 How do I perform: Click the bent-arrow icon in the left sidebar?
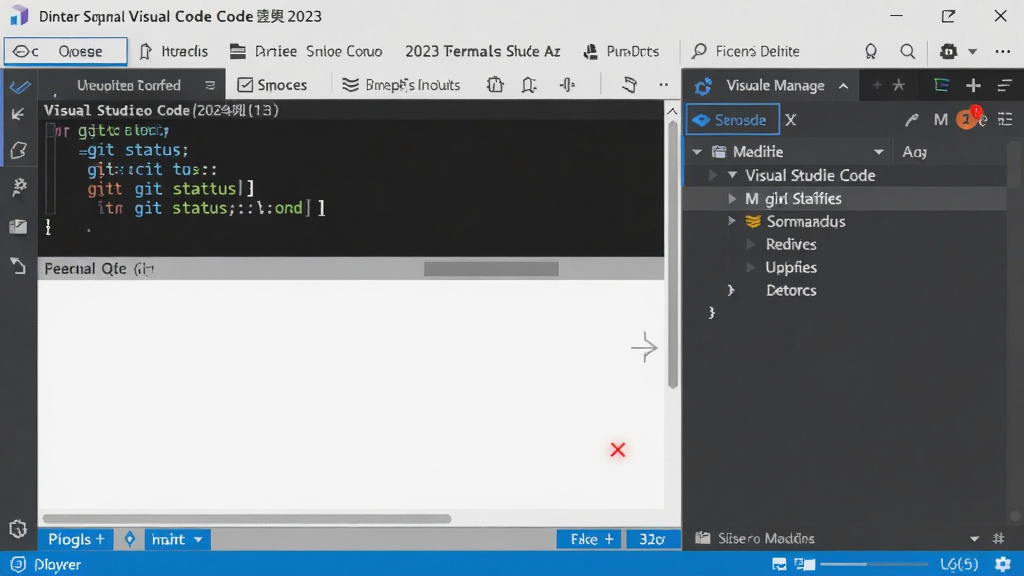pyautogui.click(x=18, y=265)
